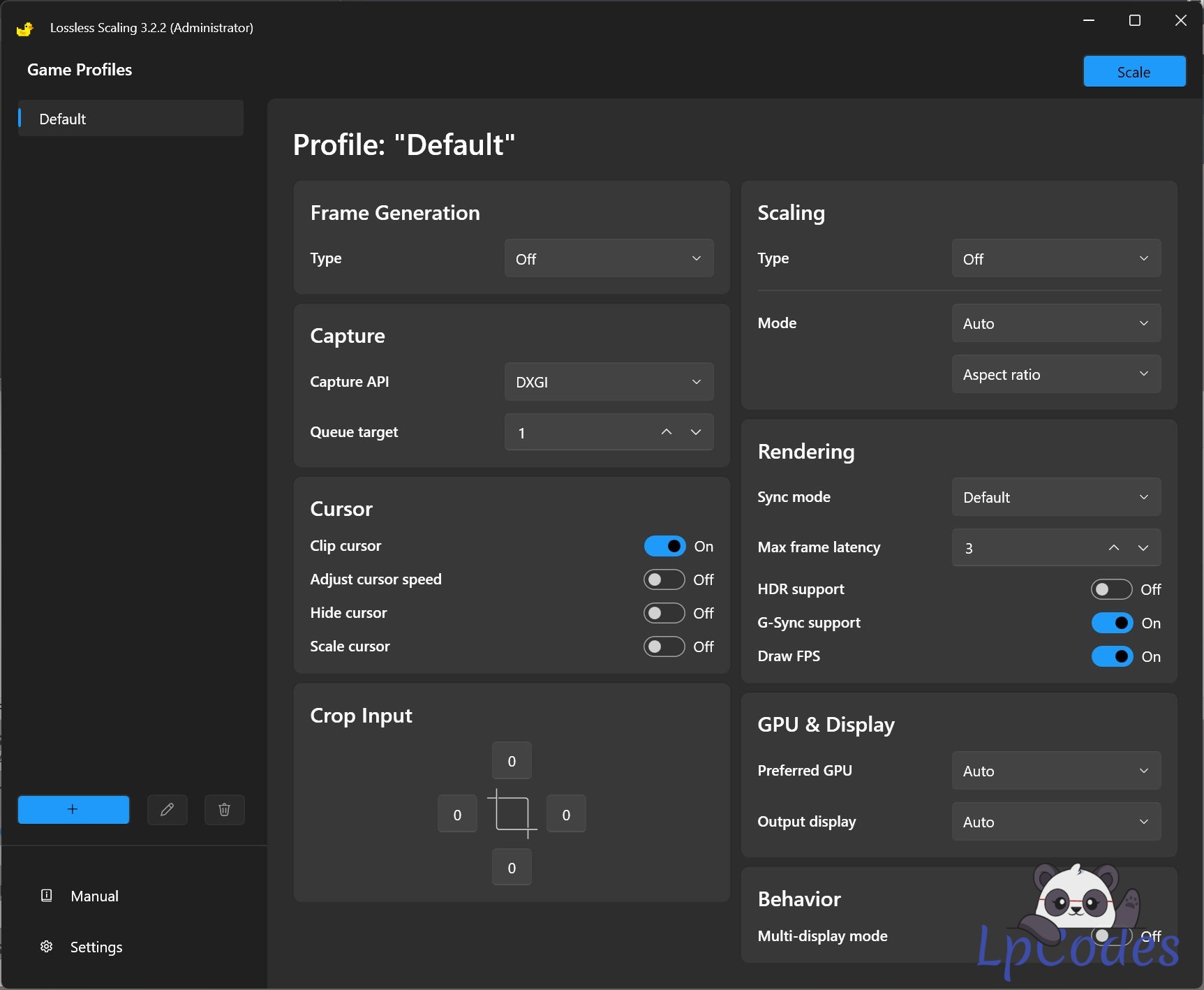Open the Frame Generation Type dropdown
The image size is (1204, 990).
point(609,258)
